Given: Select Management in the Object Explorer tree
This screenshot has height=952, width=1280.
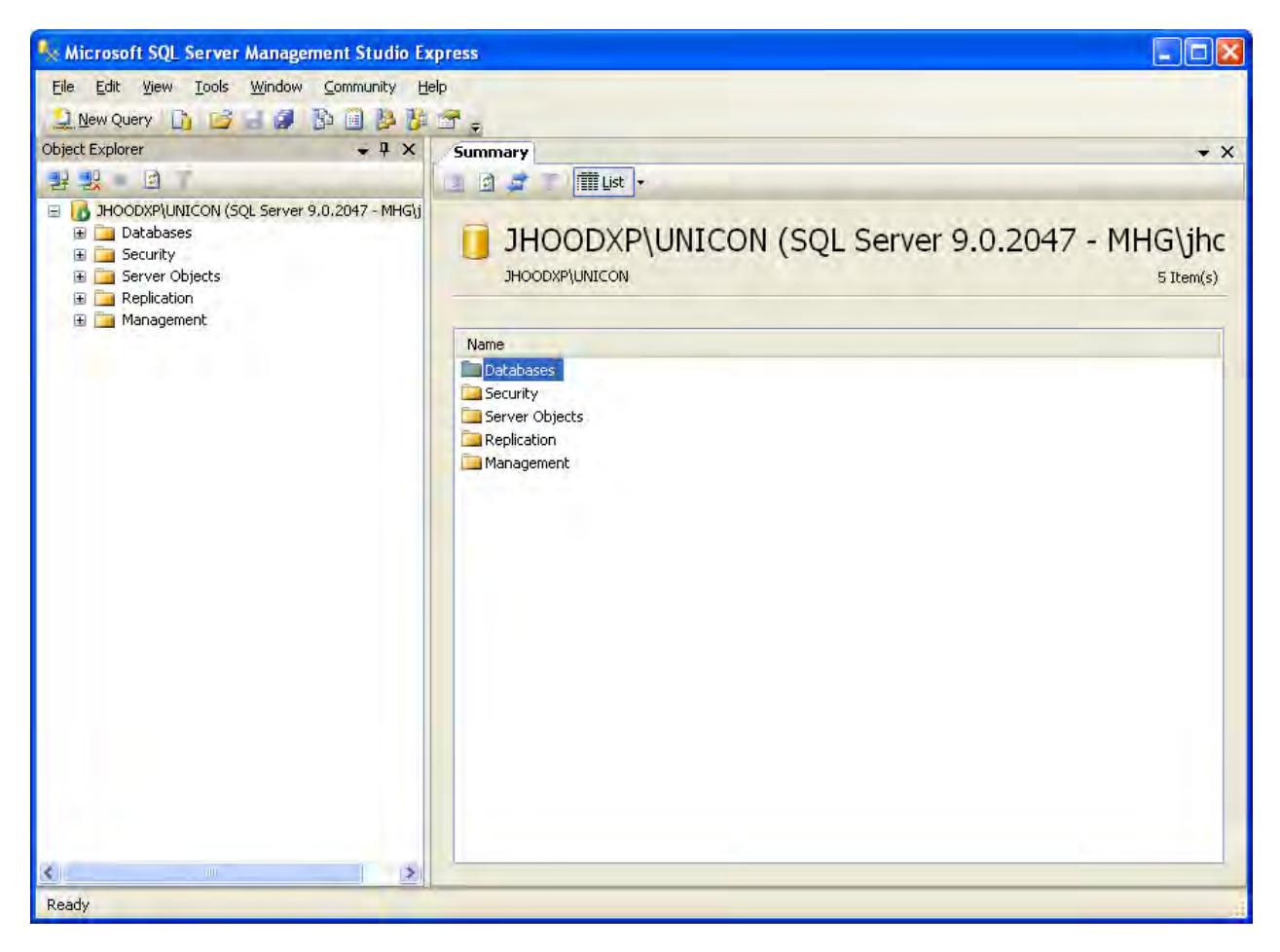Looking at the screenshot, I should [x=164, y=319].
